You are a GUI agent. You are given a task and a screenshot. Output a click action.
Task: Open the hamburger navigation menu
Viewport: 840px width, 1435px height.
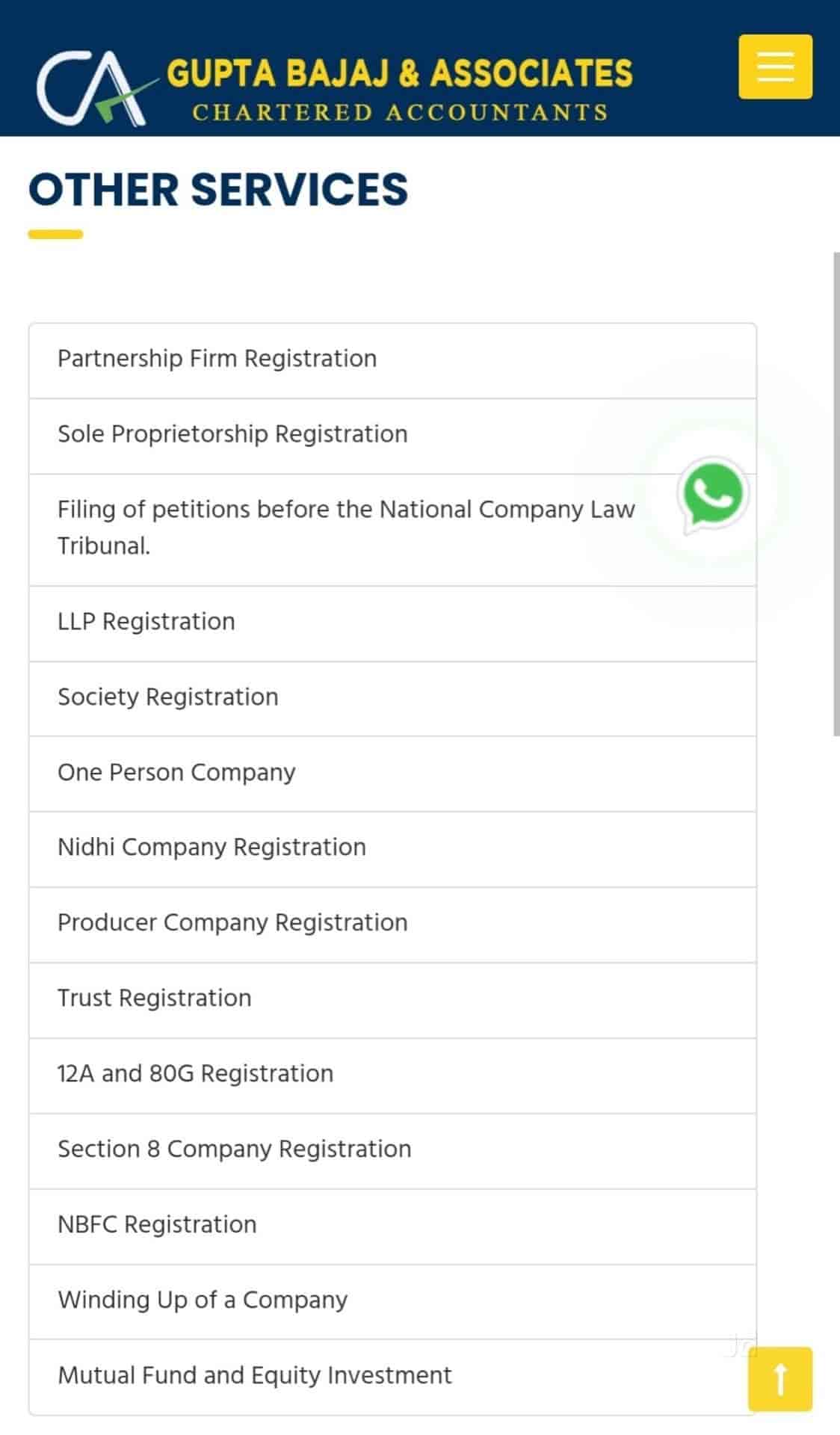pyautogui.click(x=775, y=67)
